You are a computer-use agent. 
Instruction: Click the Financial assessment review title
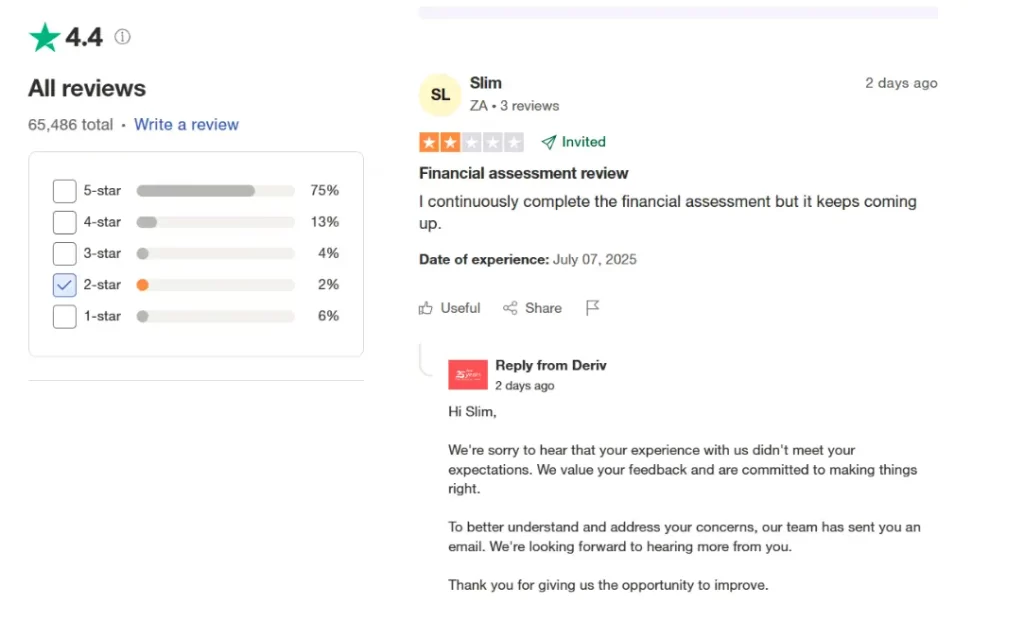[x=523, y=173]
